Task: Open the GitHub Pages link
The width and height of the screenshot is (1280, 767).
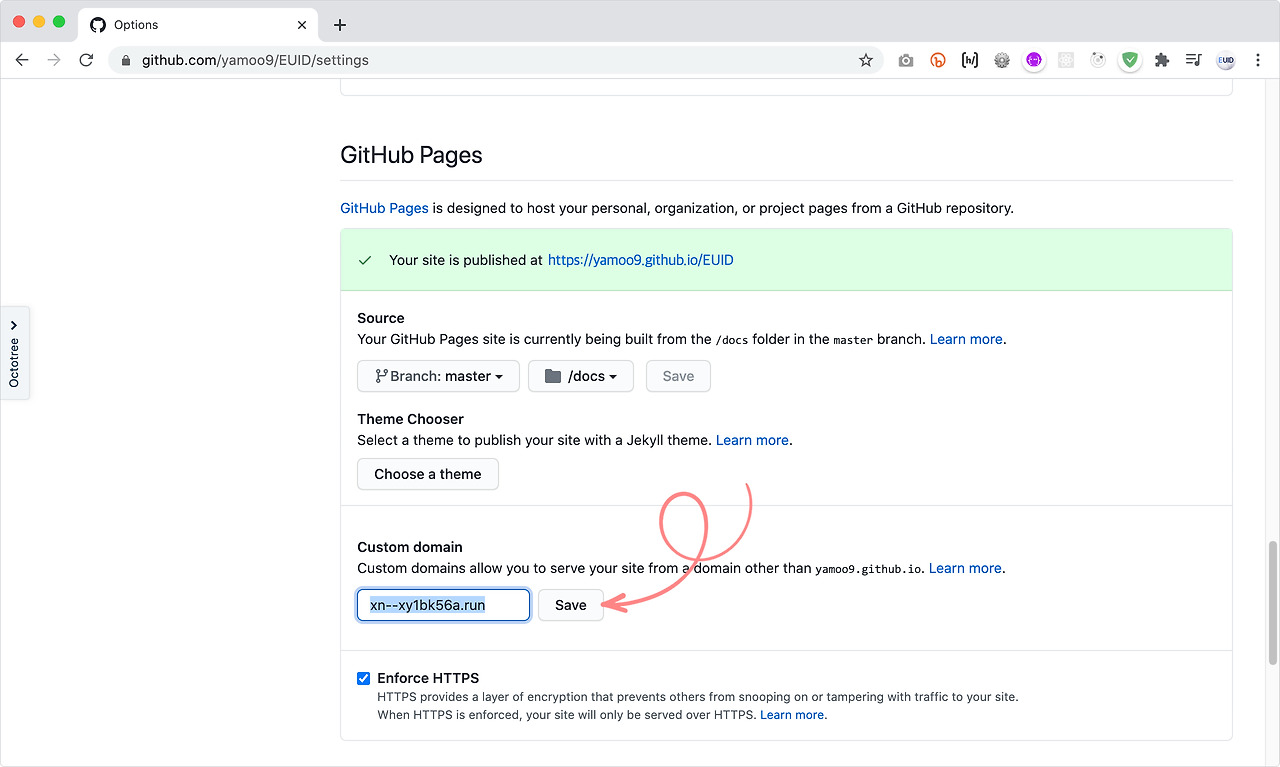Action: point(384,208)
